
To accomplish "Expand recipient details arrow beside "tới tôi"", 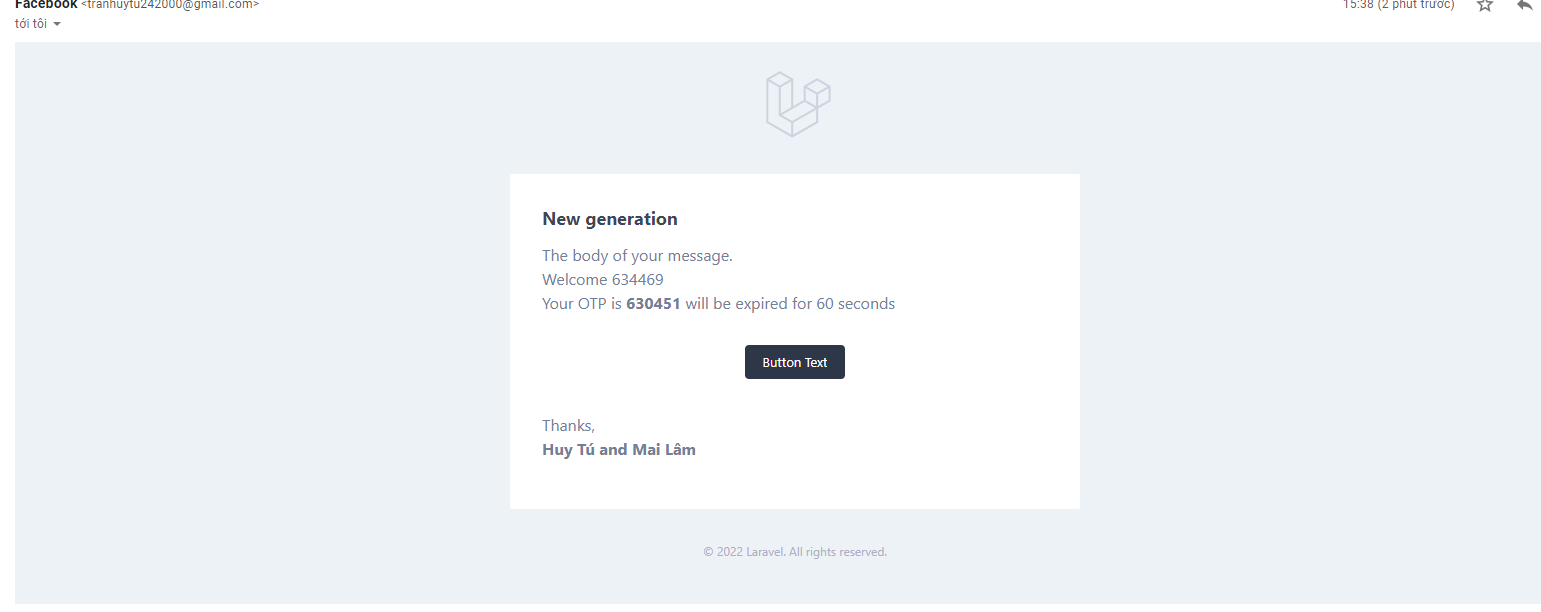I will tap(57, 24).
